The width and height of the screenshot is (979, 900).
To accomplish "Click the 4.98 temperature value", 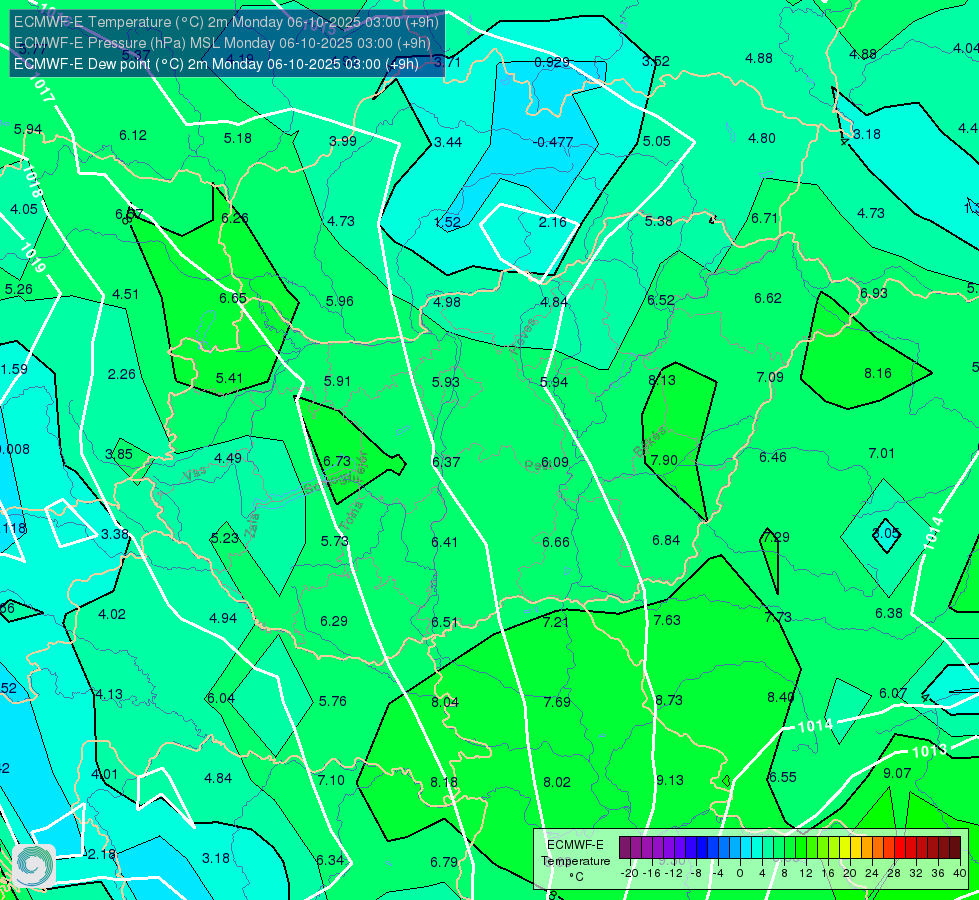I will click(x=447, y=302).
